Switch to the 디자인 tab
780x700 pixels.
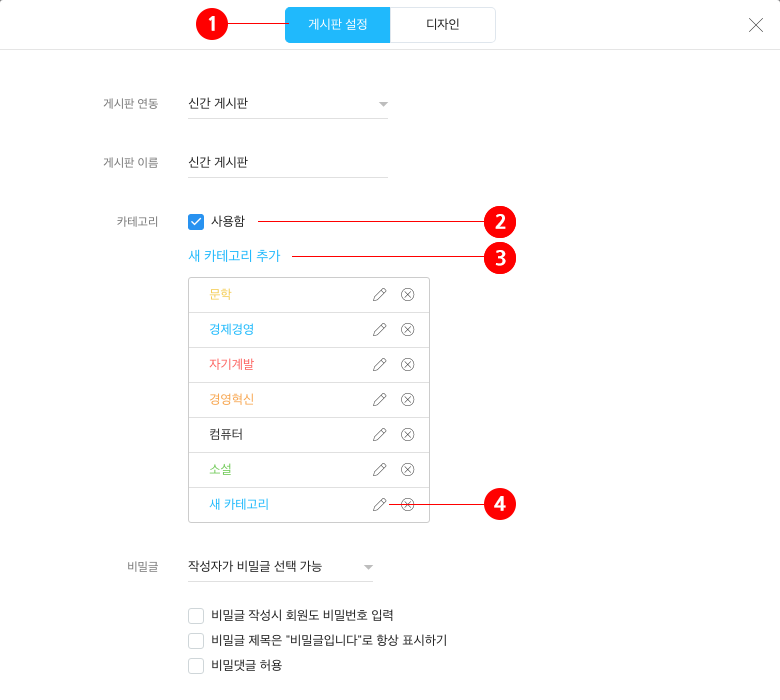pyautogui.click(x=443, y=24)
